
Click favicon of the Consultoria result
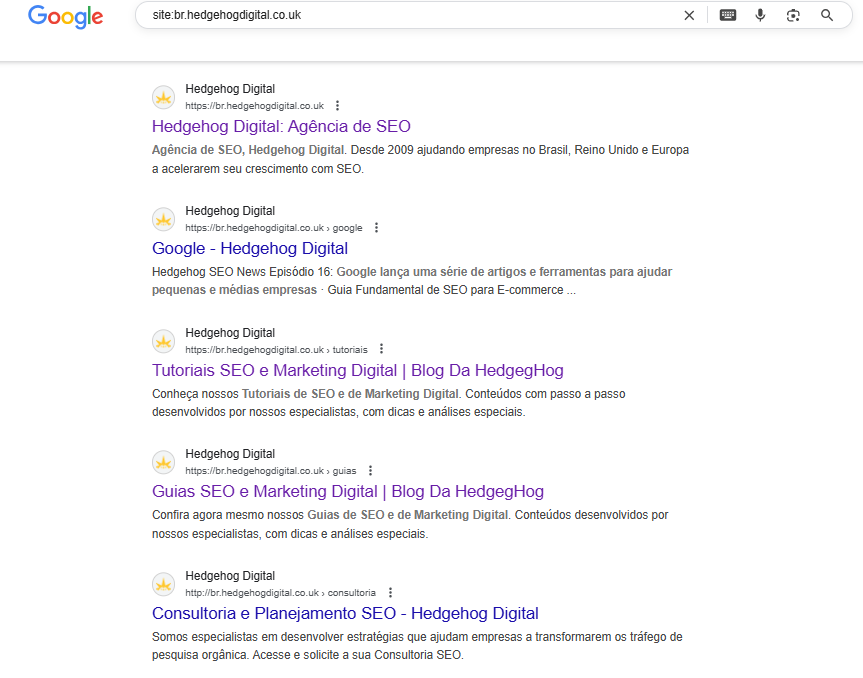163,584
